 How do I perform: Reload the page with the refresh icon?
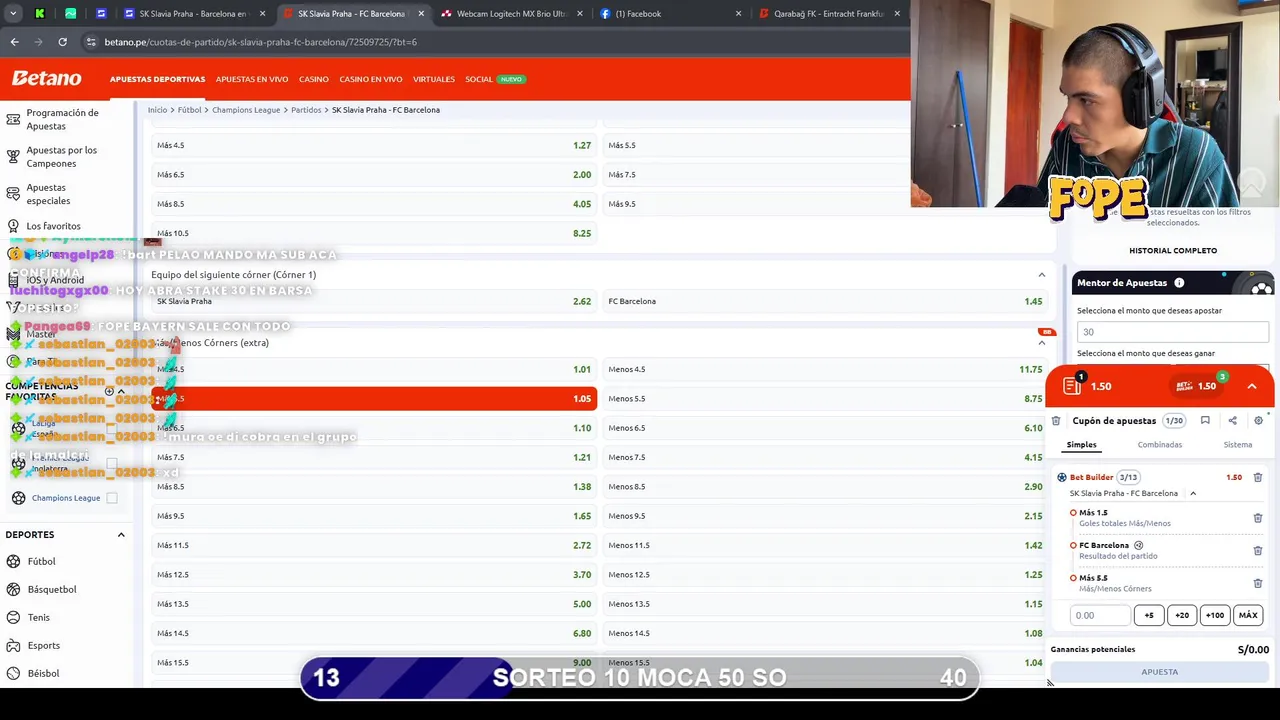pyautogui.click(x=62, y=42)
